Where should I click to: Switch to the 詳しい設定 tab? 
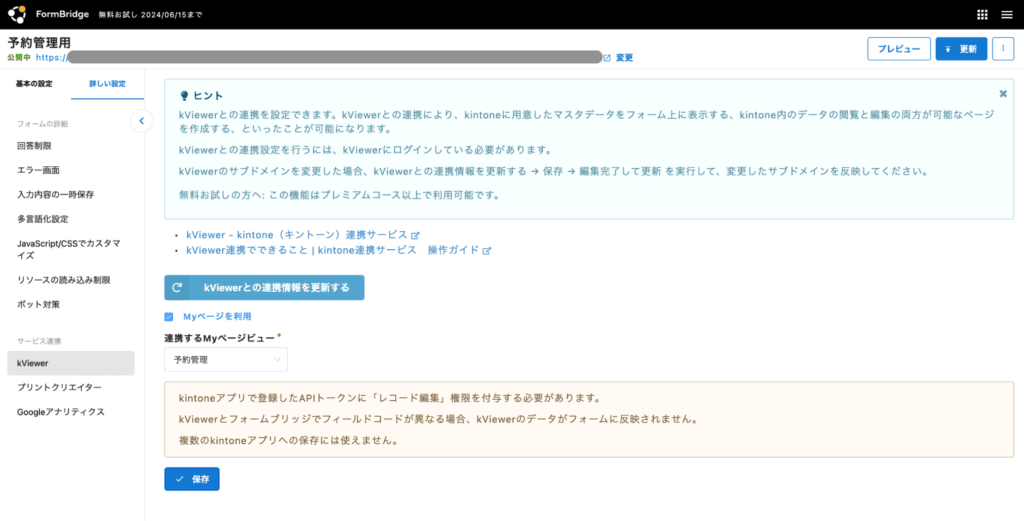click(x=107, y=84)
